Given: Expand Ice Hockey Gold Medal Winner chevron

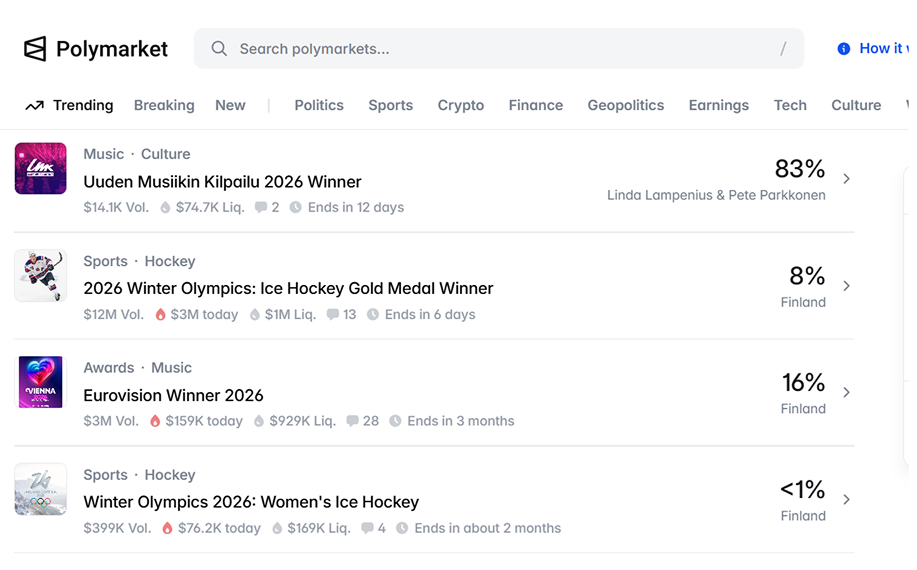Looking at the screenshot, I should [x=846, y=286].
